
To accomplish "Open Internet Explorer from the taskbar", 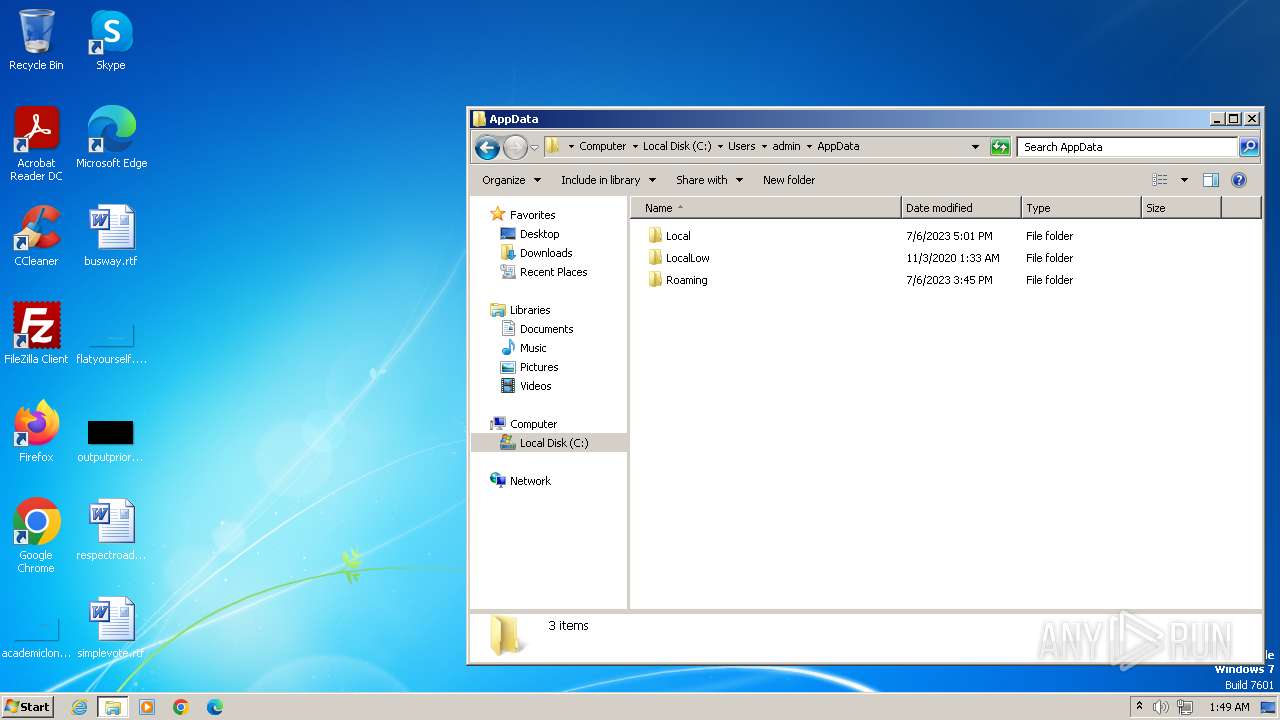I will (80, 707).
